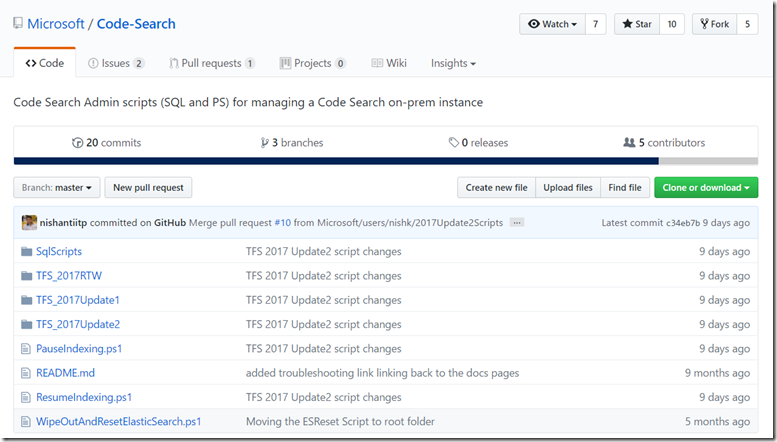
Task: Open the TFS_2017RTW folder
Action: click(x=69, y=276)
